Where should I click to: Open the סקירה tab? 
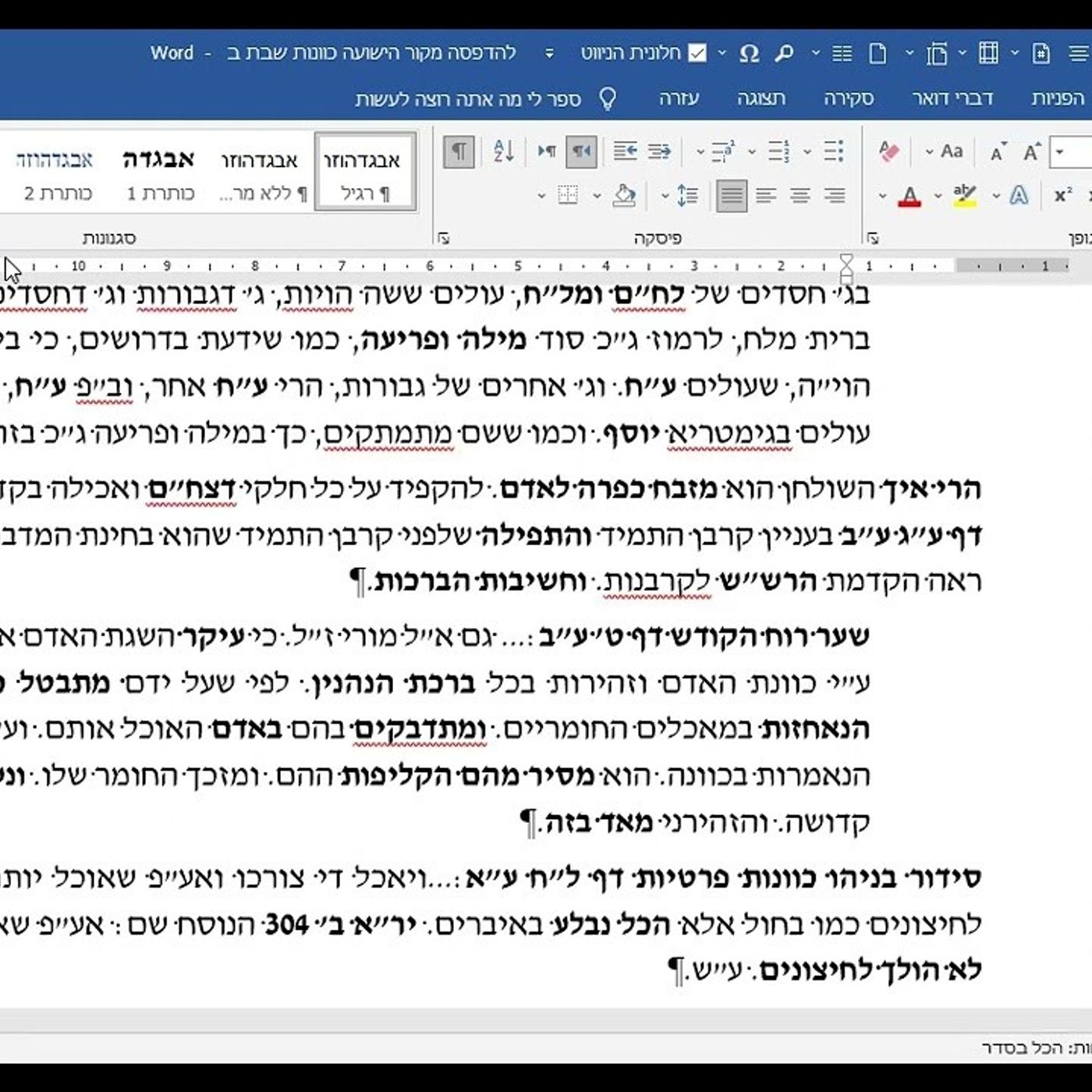(849, 98)
